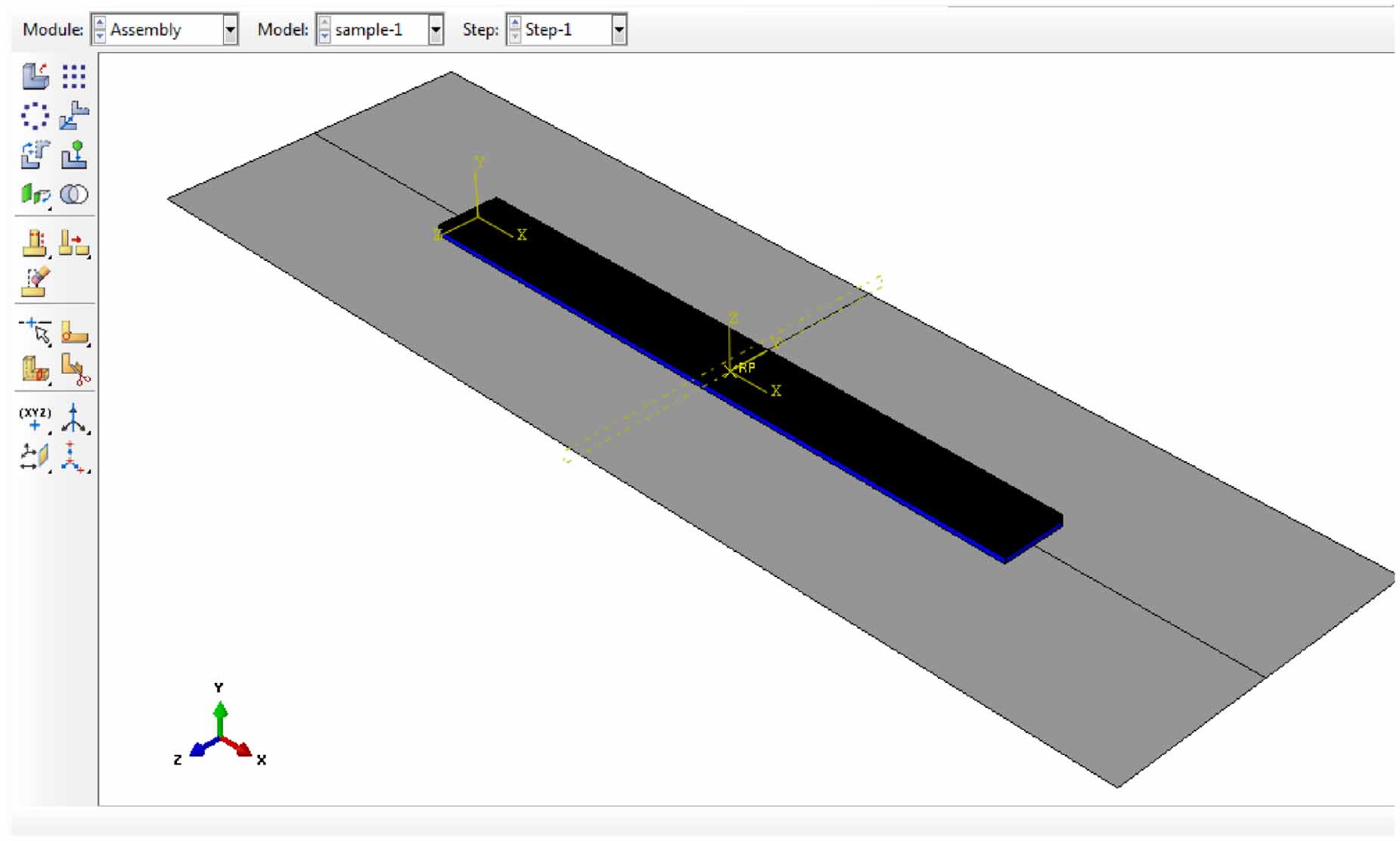1400x841 pixels.
Task: Select the Create Constraint parallel face tool
Action: [36, 195]
